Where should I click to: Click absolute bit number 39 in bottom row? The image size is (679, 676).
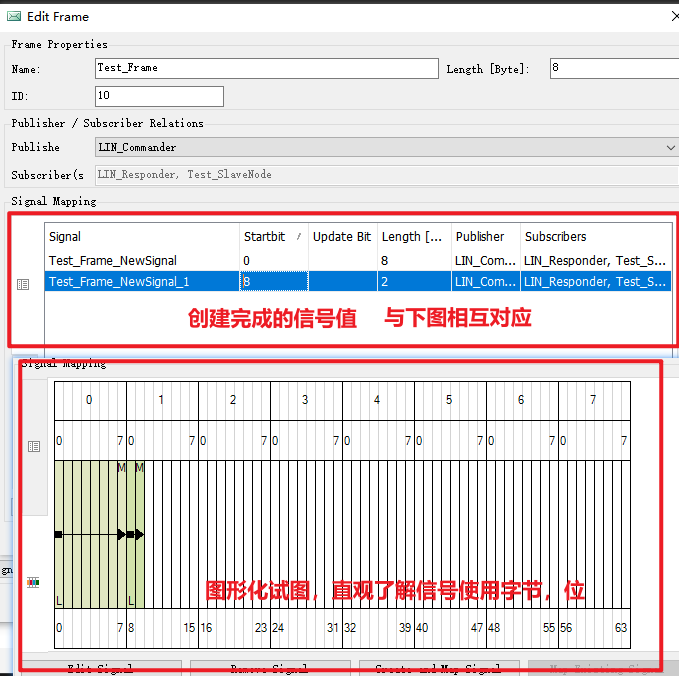click(405, 628)
